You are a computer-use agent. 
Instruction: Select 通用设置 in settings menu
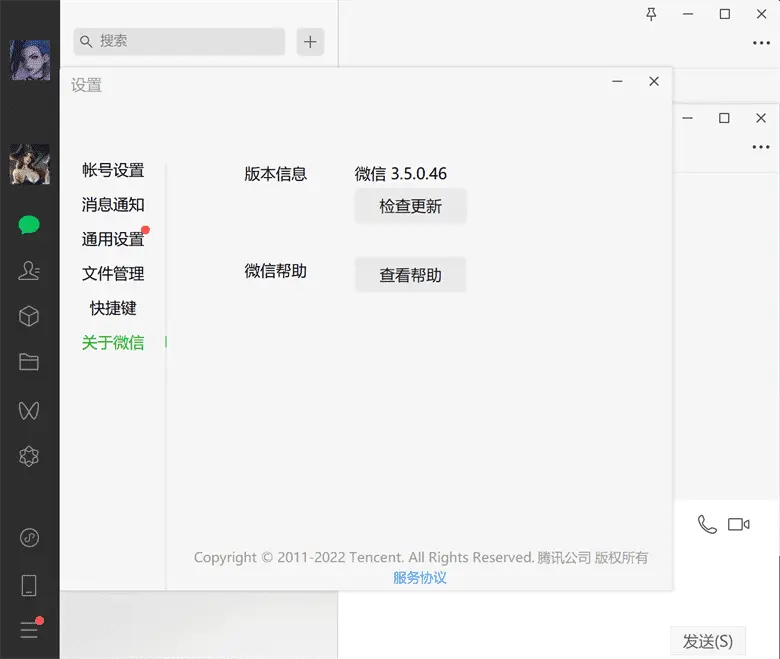[113, 239]
